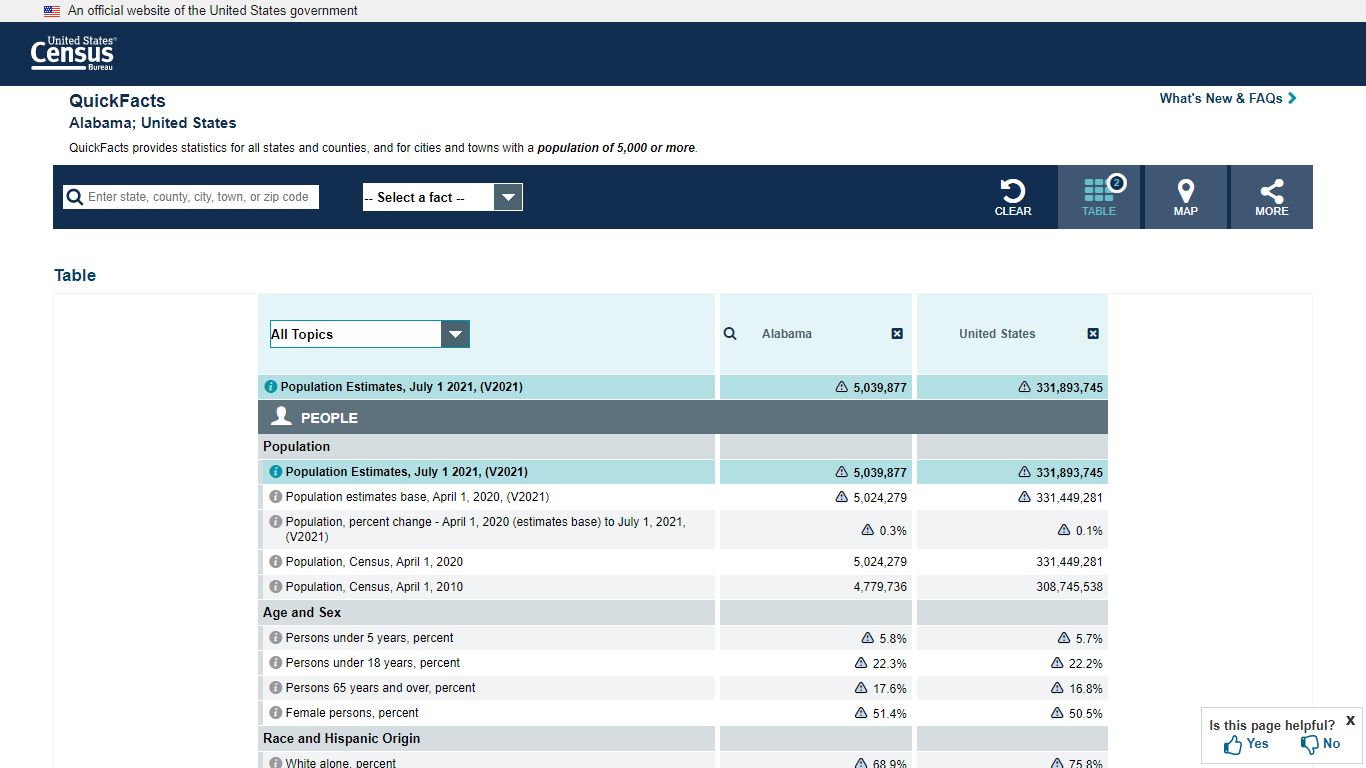Switch to MAP view
Viewport: 1366px width, 768px height.
pos(1186,197)
